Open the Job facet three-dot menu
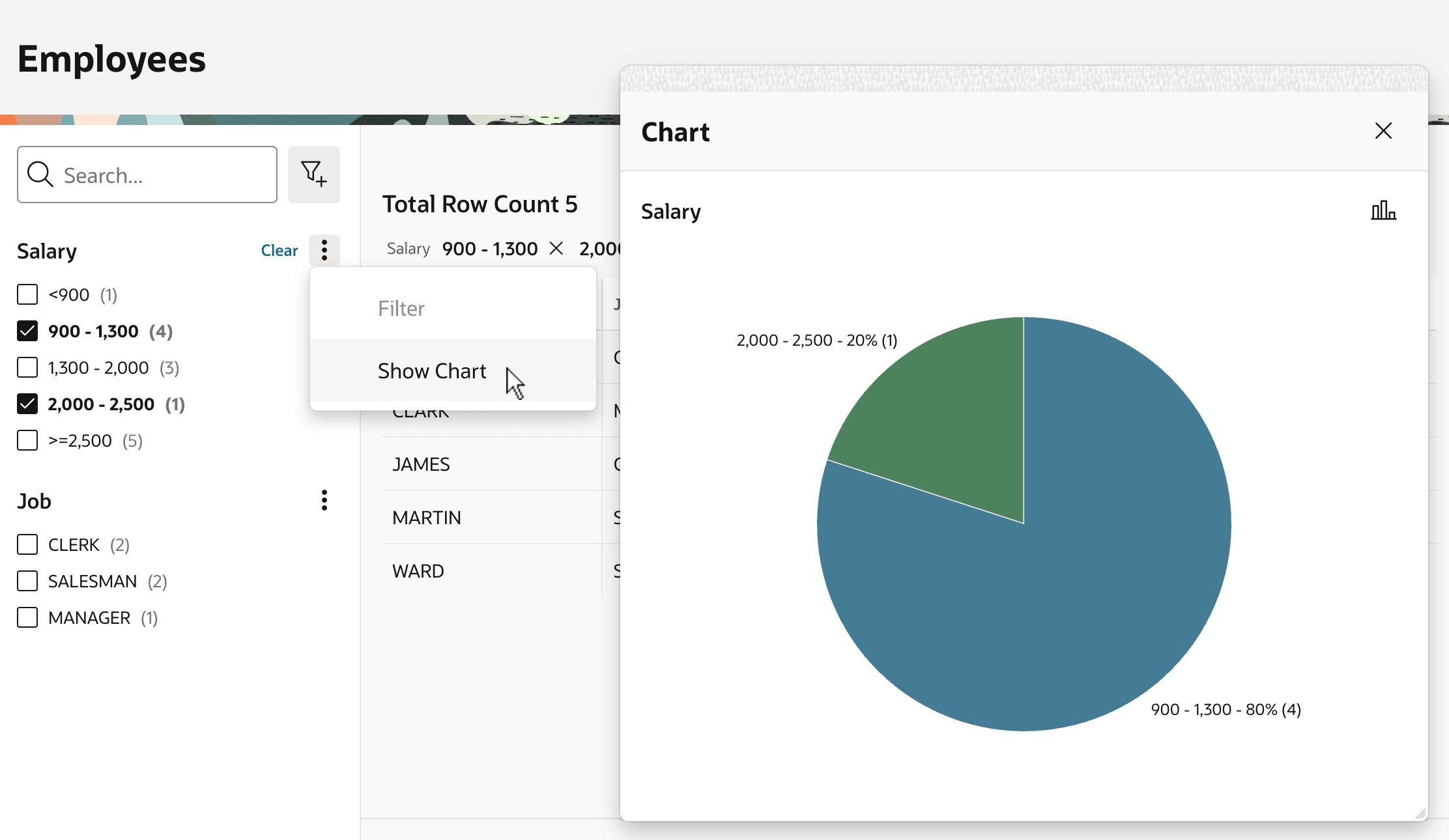 click(x=324, y=500)
